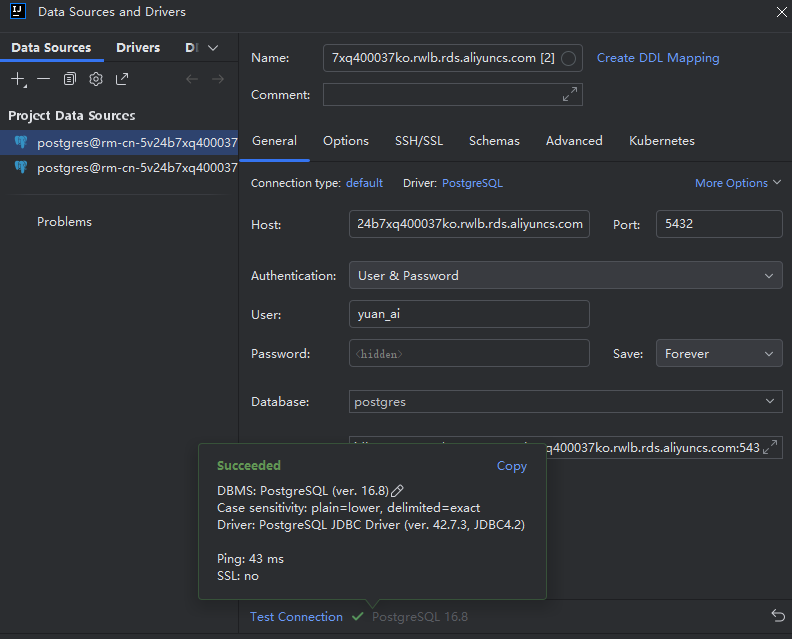Viewport: 792px width, 639px height.
Task: Revert changes with undo arrow icon
Action: [x=778, y=615]
